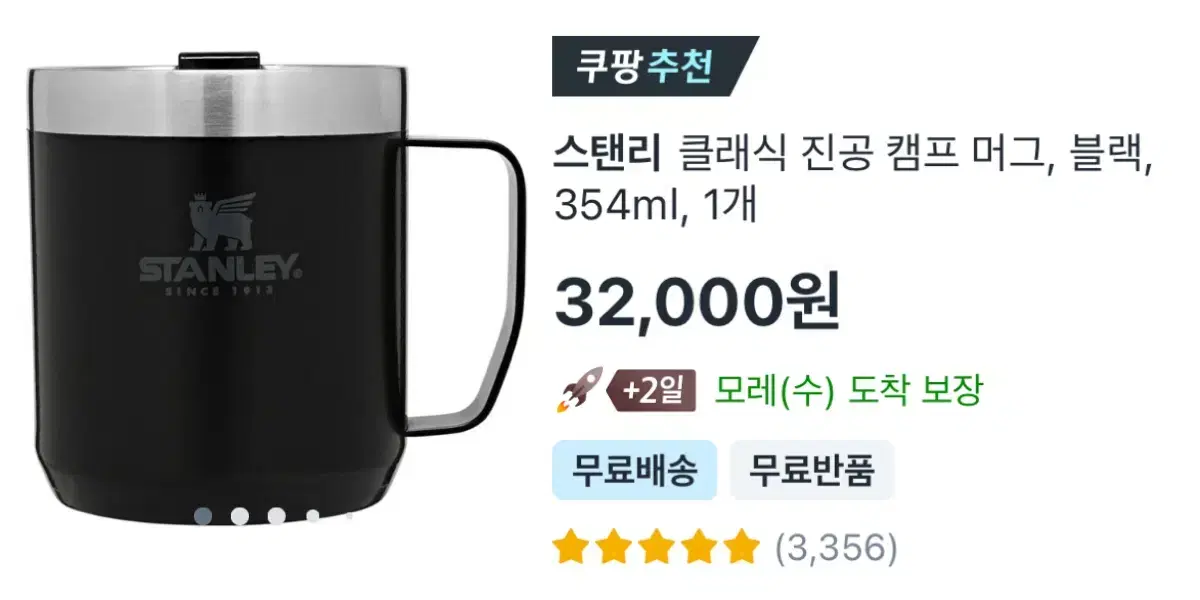Click the 무료배송 tag
Image resolution: width=1200 pixels, height=600 pixels.
[x=635, y=469]
